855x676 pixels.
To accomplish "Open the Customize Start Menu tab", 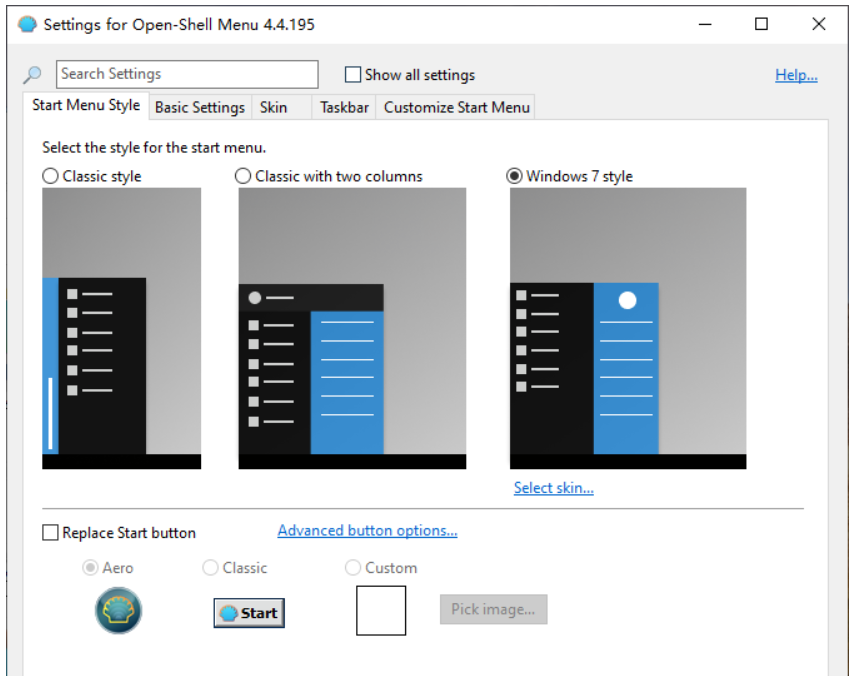I will pos(456,107).
